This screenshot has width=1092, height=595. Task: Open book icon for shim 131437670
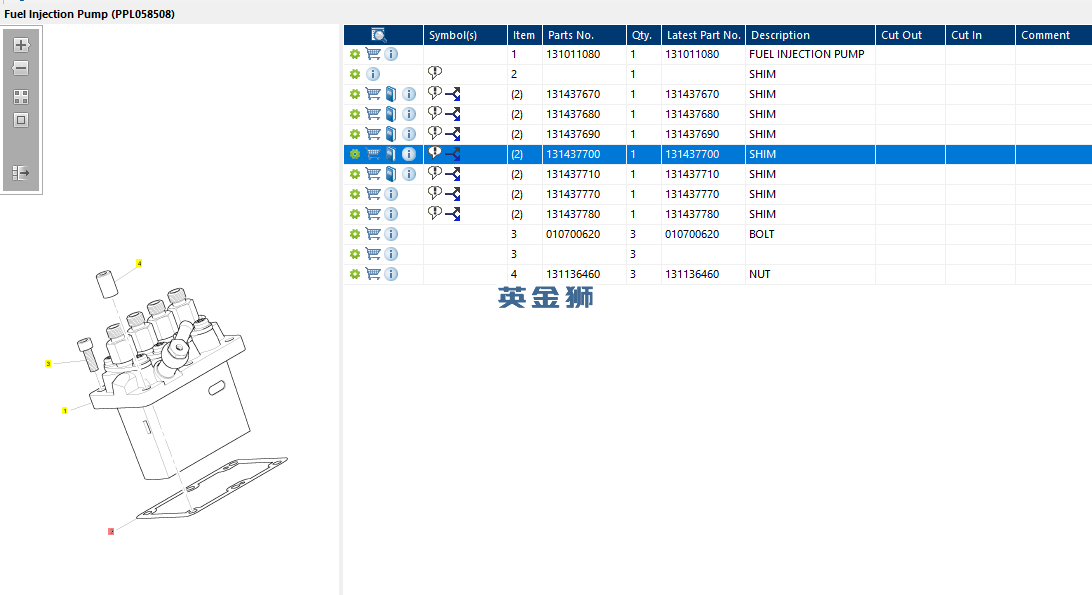(391, 94)
